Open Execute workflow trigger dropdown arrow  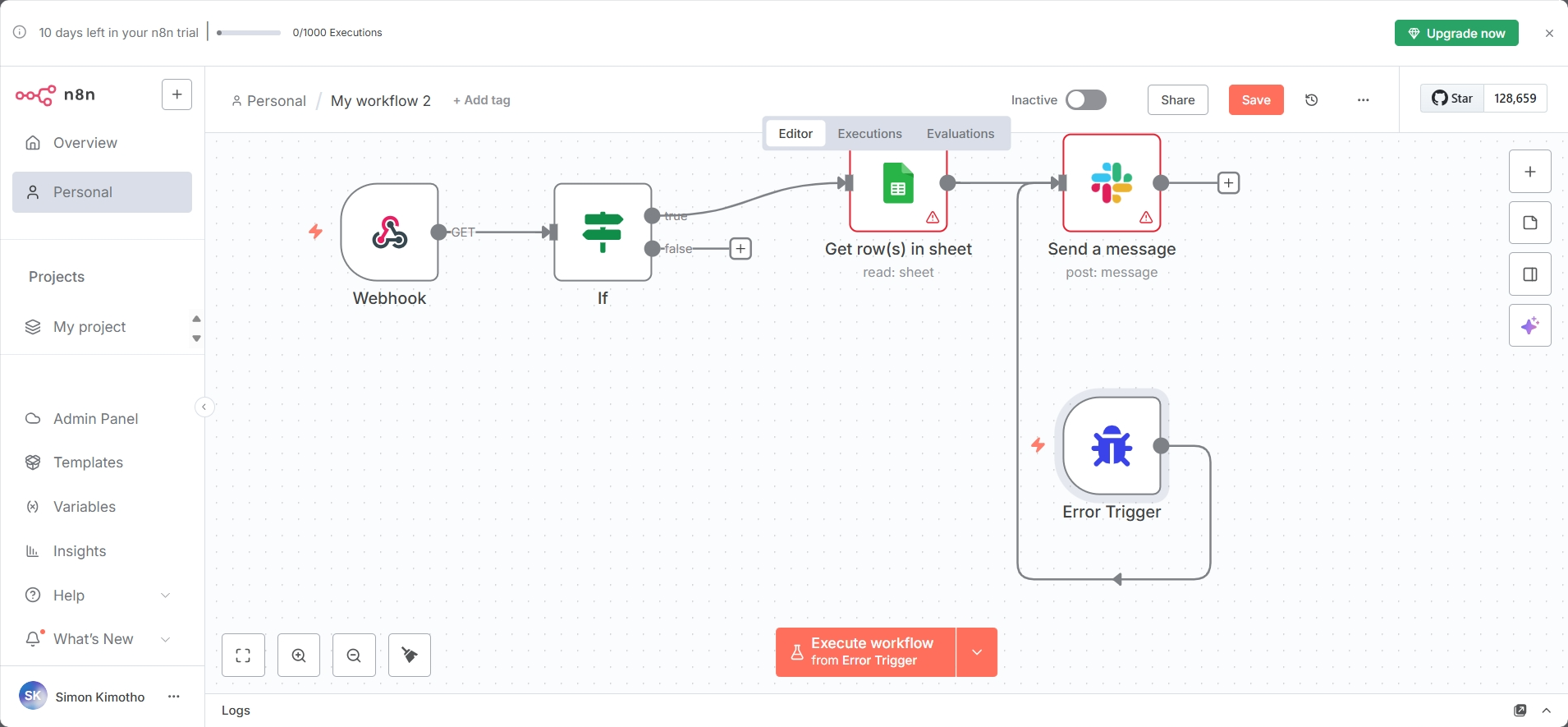(977, 652)
